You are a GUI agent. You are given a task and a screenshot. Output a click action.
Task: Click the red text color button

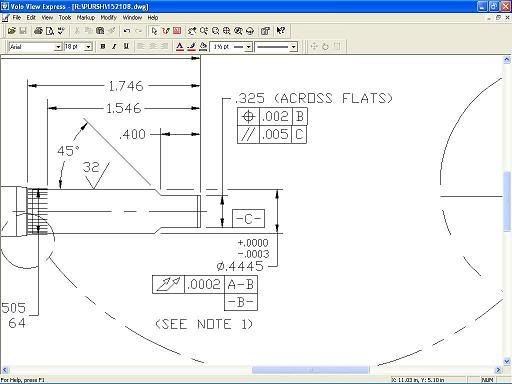coord(180,47)
